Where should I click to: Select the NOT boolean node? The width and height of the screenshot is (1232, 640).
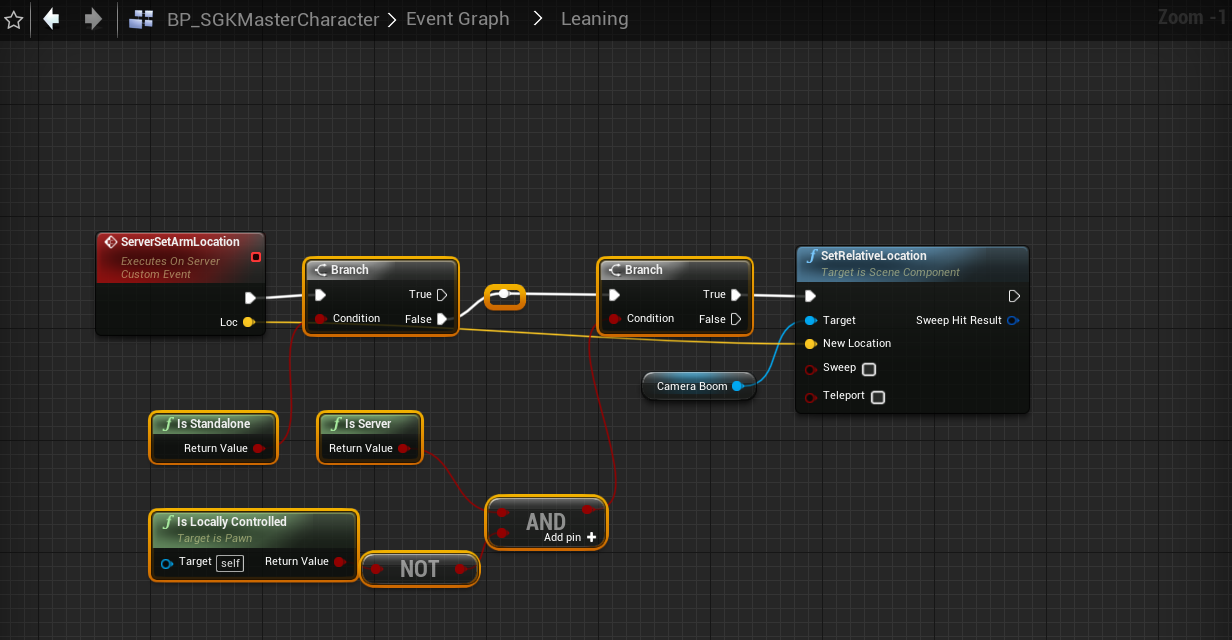click(419, 569)
